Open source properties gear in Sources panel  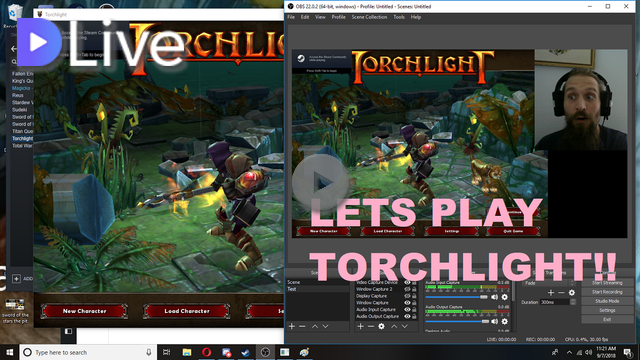[x=381, y=326]
